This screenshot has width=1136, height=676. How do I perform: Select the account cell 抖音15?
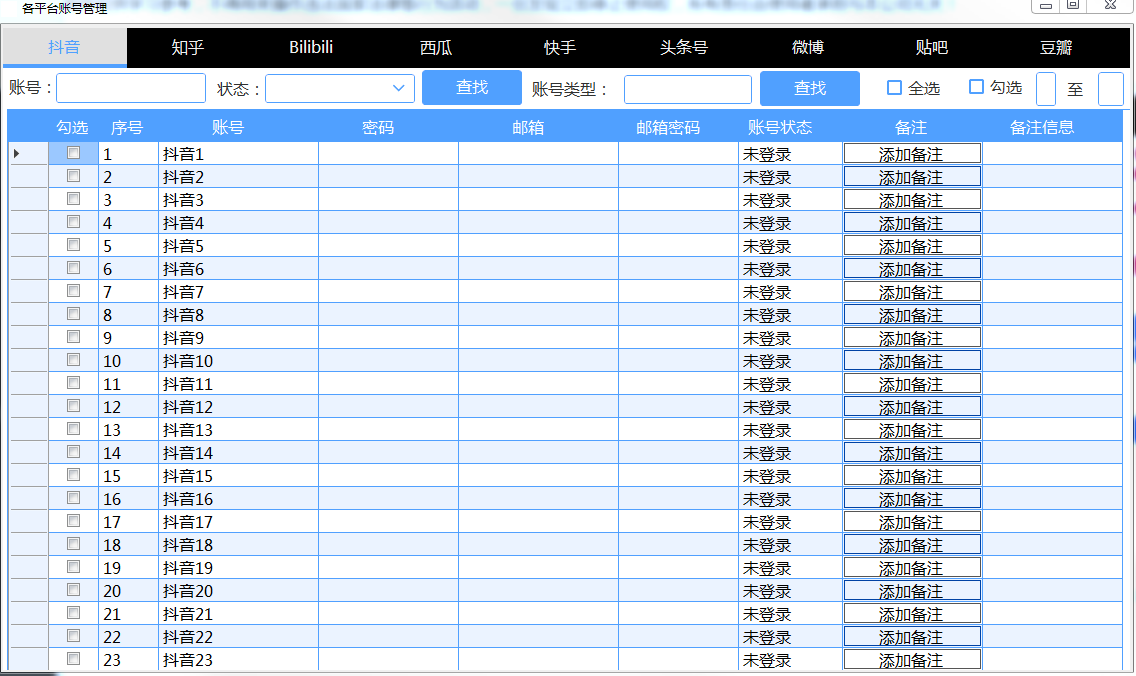238,475
